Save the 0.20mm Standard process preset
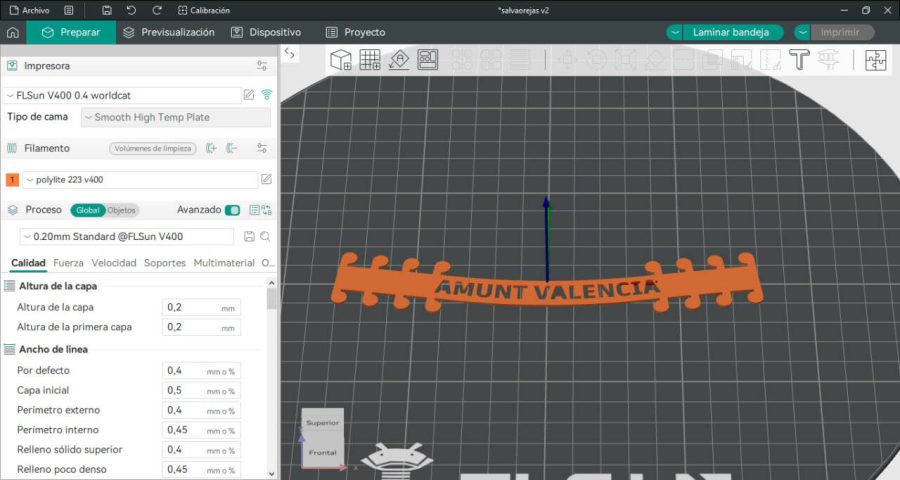The height and width of the screenshot is (480, 900). [249, 236]
